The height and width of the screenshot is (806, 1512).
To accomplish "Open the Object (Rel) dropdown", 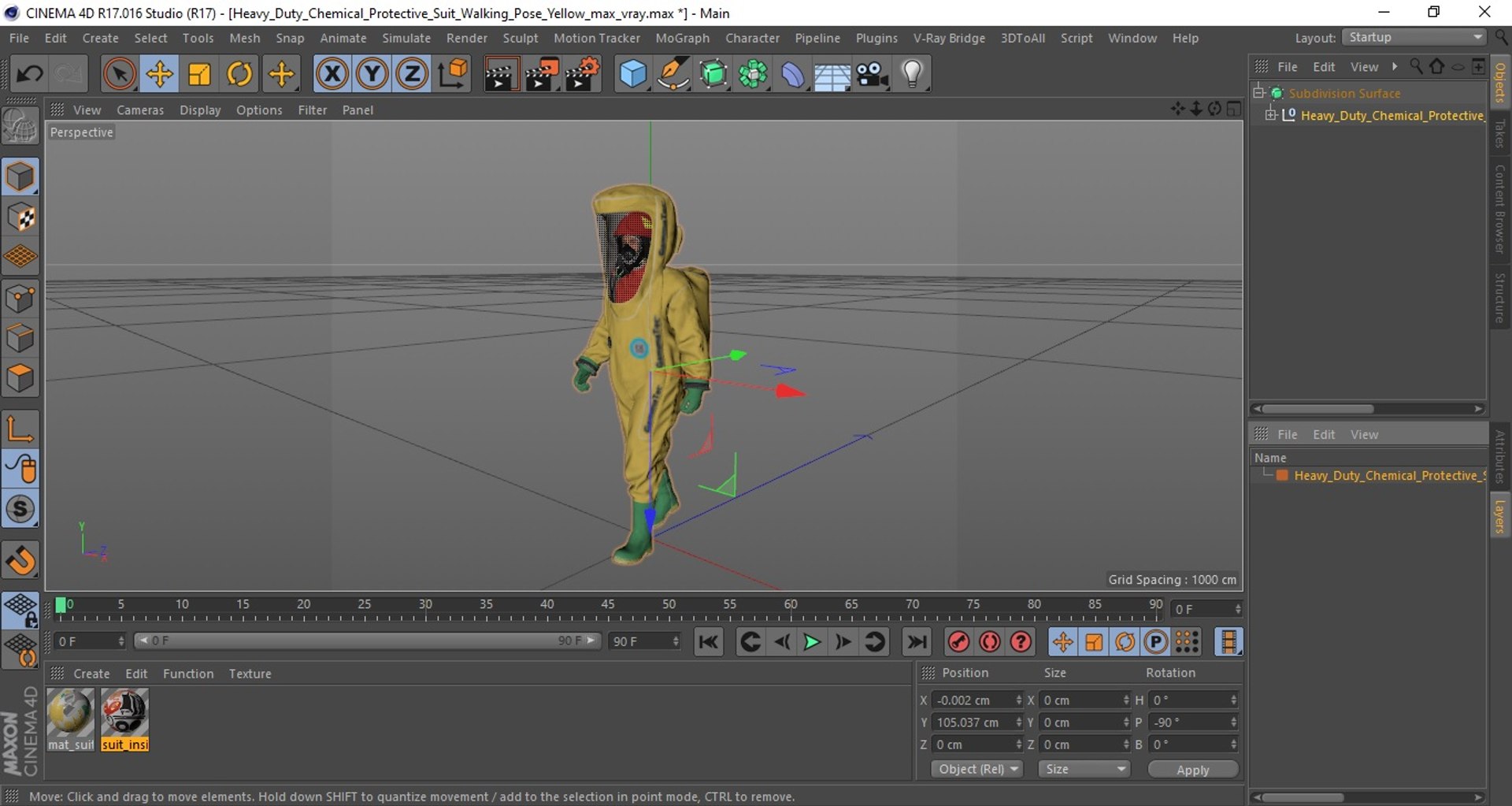I will pyautogui.click(x=977, y=769).
